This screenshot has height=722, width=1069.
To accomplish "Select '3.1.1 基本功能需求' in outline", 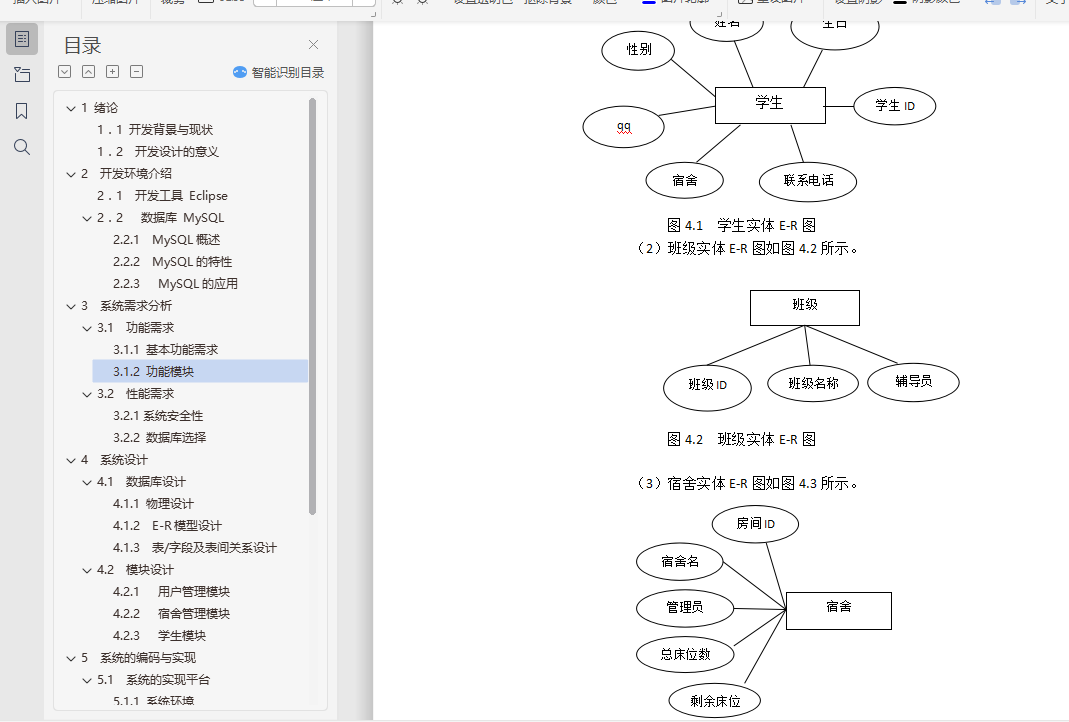I will tap(166, 350).
